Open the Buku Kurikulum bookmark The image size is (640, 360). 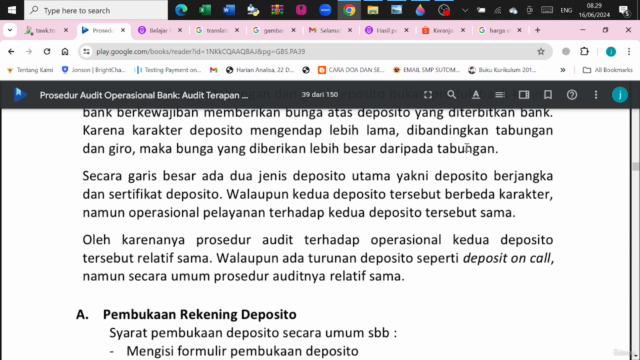(x=502, y=70)
